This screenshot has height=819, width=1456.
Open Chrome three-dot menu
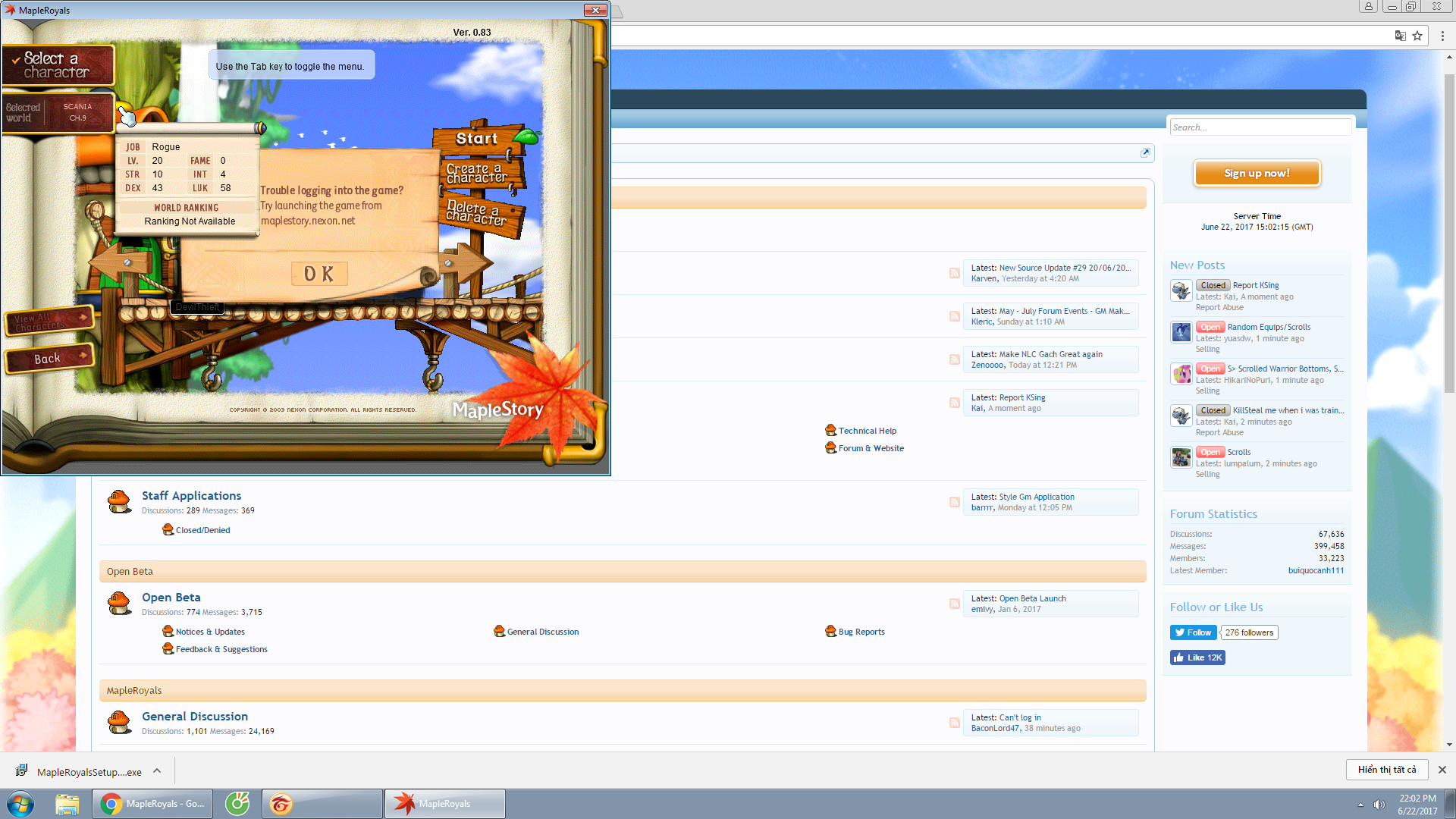coord(1442,36)
